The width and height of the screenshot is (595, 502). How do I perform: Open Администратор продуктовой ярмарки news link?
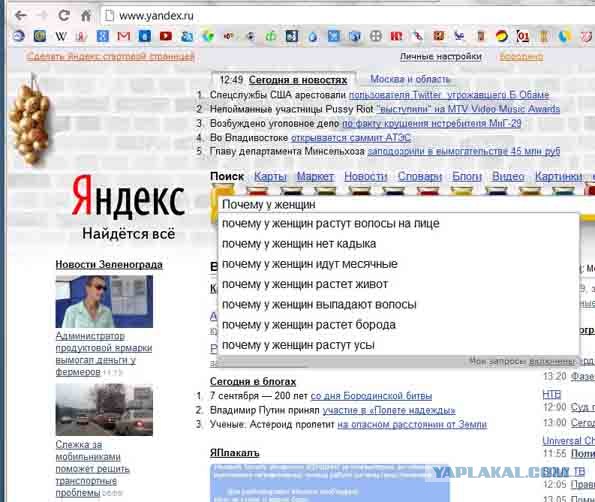click(104, 354)
